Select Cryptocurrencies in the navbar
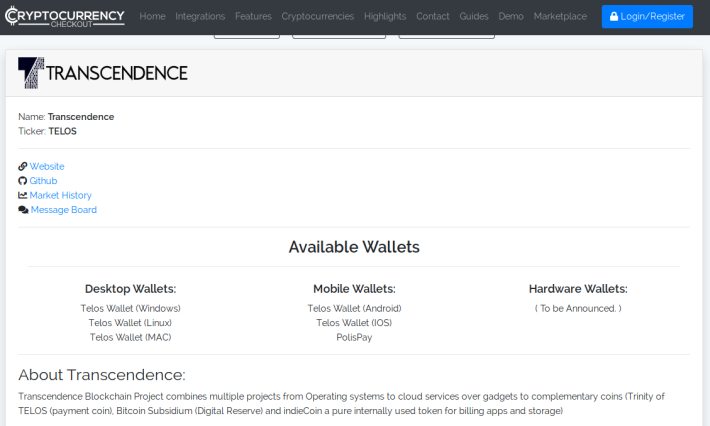 click(317, 16)
